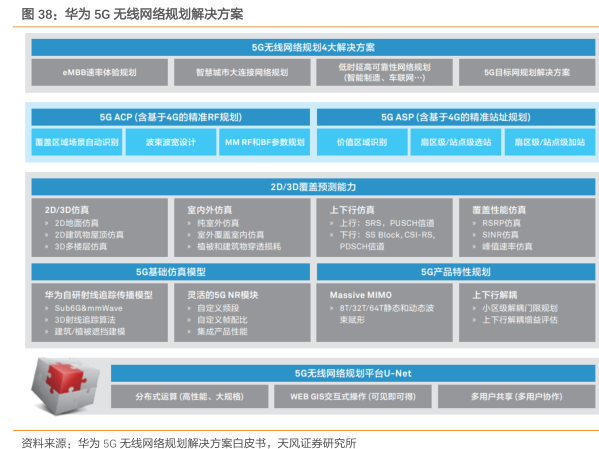Click the '价值区域识别' tile
Image resolution: width=599 pixels, height=449 pixels.
click(362, 142)
